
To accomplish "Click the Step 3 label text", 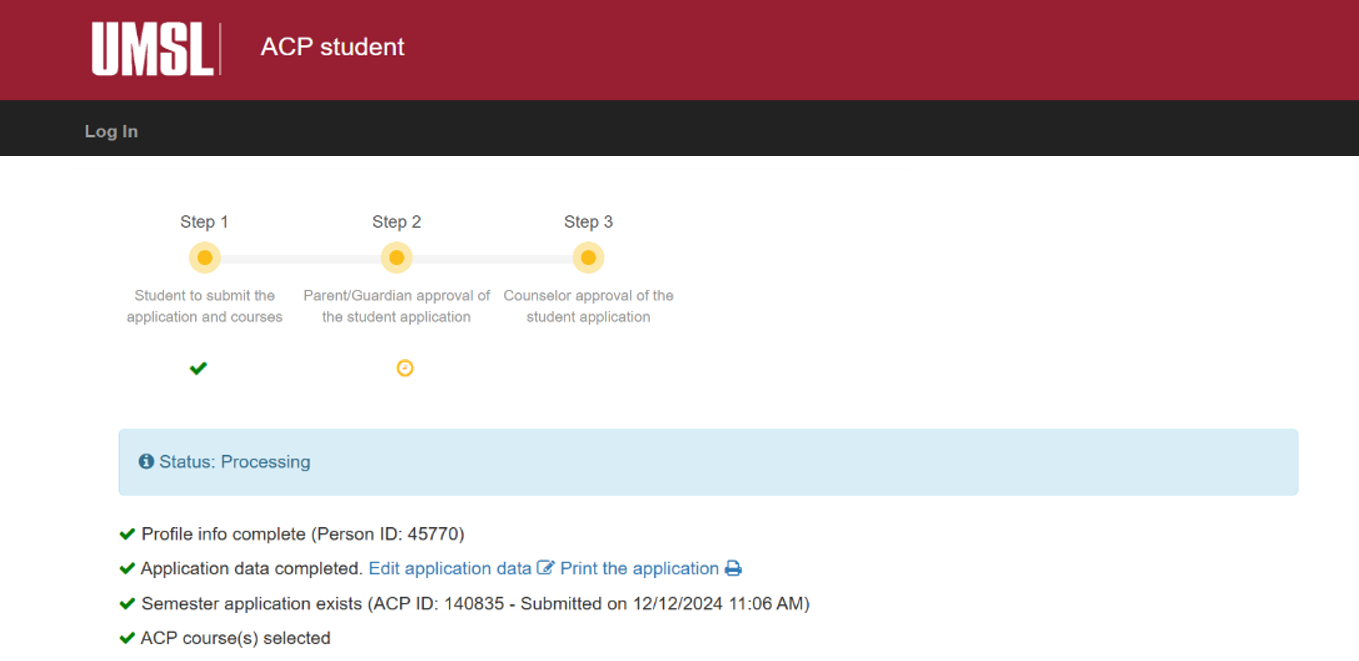I will tap(588, 221).
